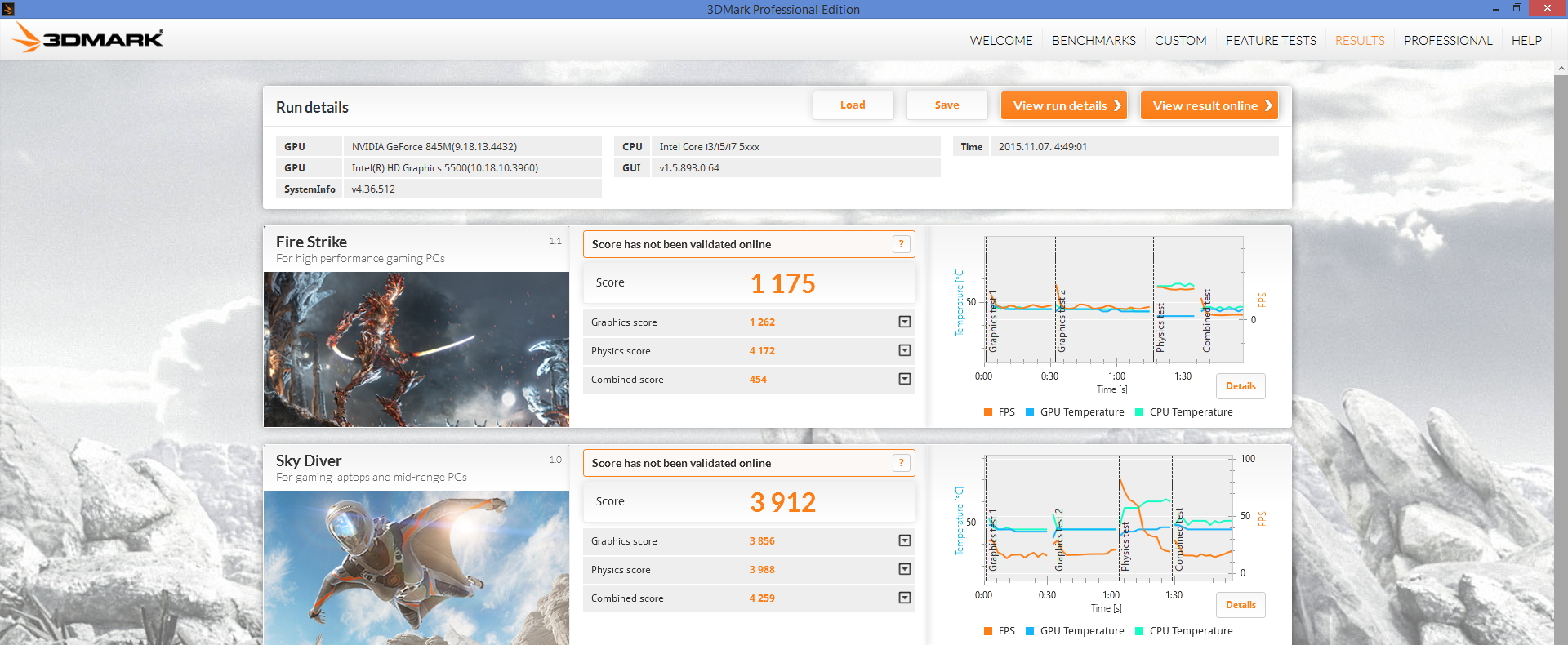Viewport: 1568px width, 645px height.
Task: Click the 3DMark logo
Action: tap(88, 38)
